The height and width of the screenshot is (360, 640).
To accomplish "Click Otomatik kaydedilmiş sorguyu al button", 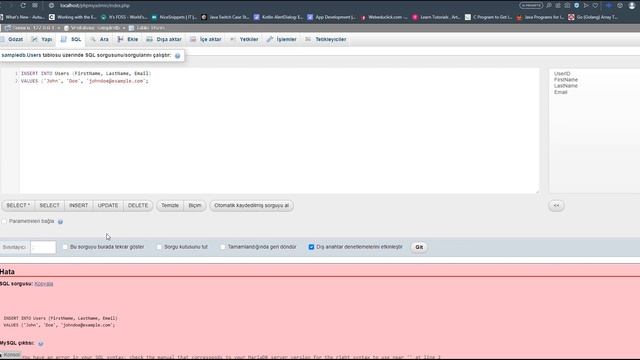I will point(251,205).
